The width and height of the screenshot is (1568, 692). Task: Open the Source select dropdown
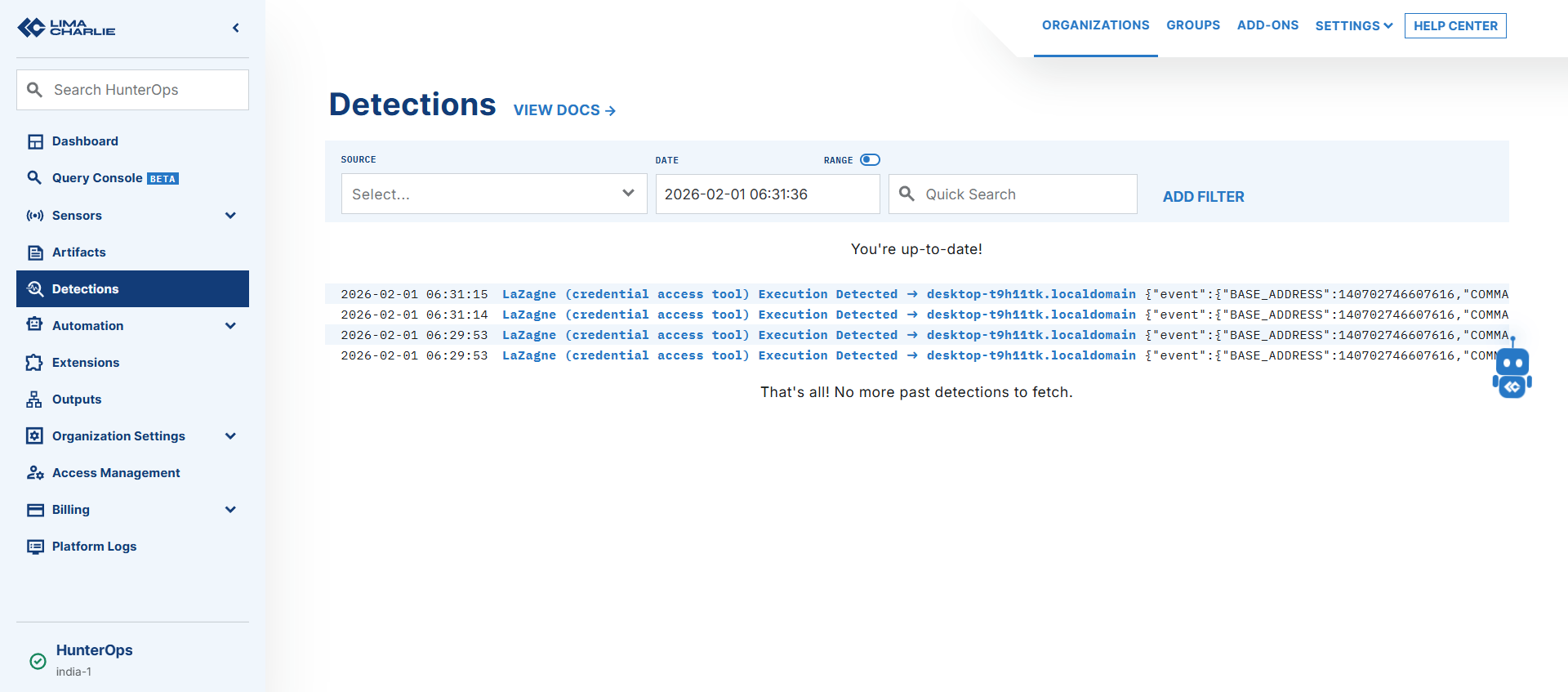pyautogui.click(x=494, y=194)
